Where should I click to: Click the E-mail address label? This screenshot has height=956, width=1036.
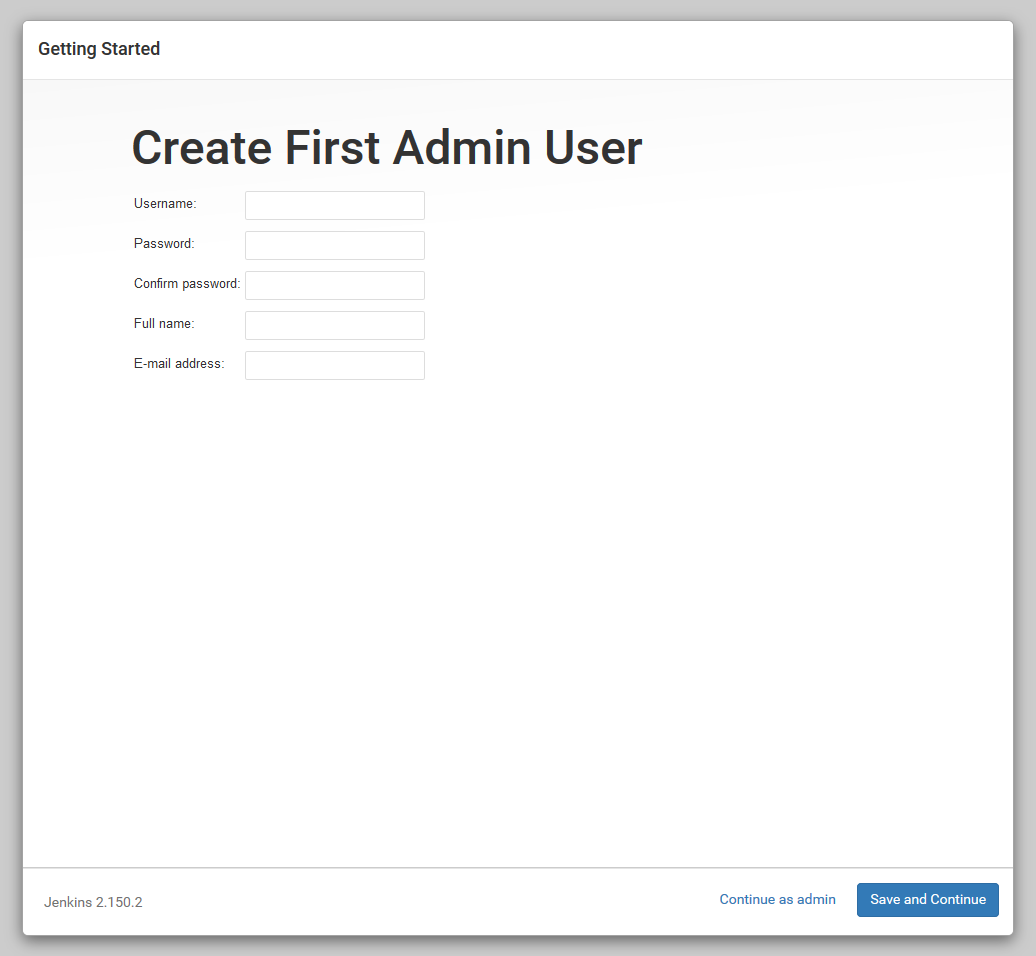(179, 364)
